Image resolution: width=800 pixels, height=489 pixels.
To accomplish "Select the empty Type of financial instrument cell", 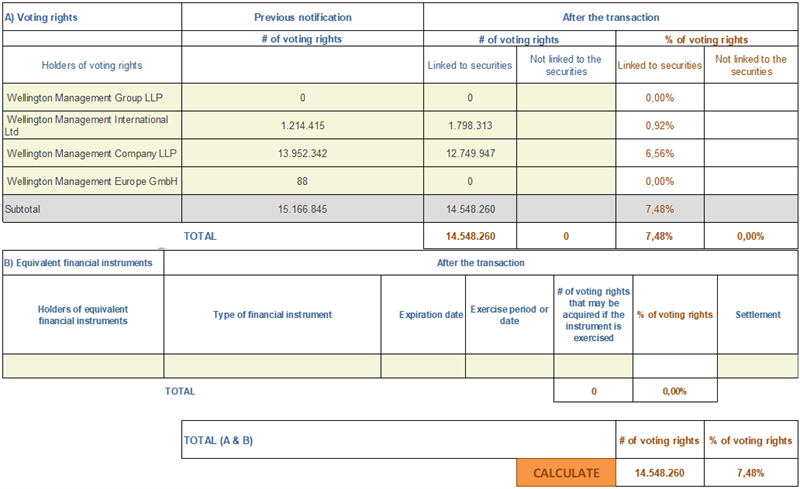I will [x=272, y=366].
